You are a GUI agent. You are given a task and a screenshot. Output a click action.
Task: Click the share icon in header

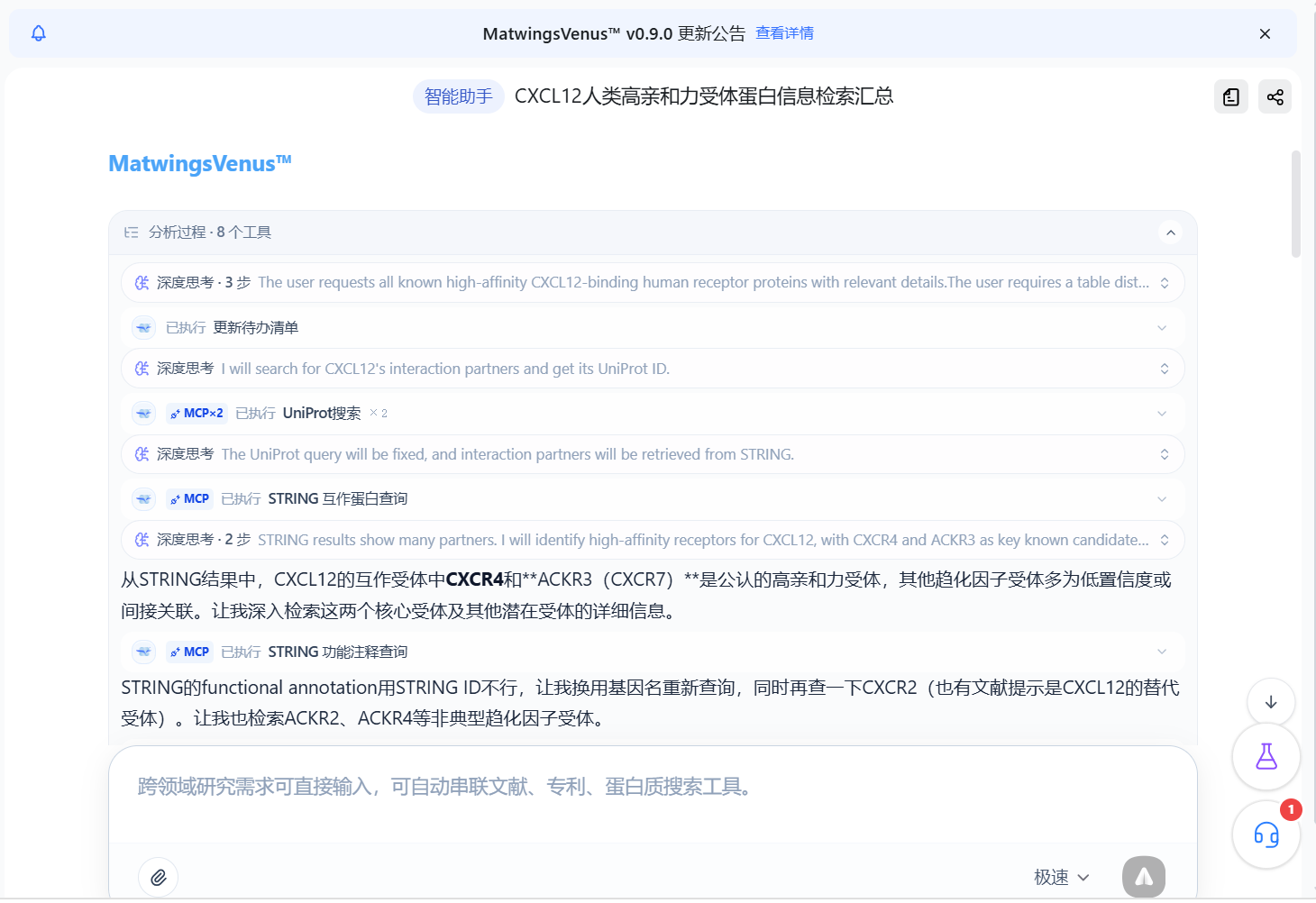pyautogui.click(x=1275, y=96)
